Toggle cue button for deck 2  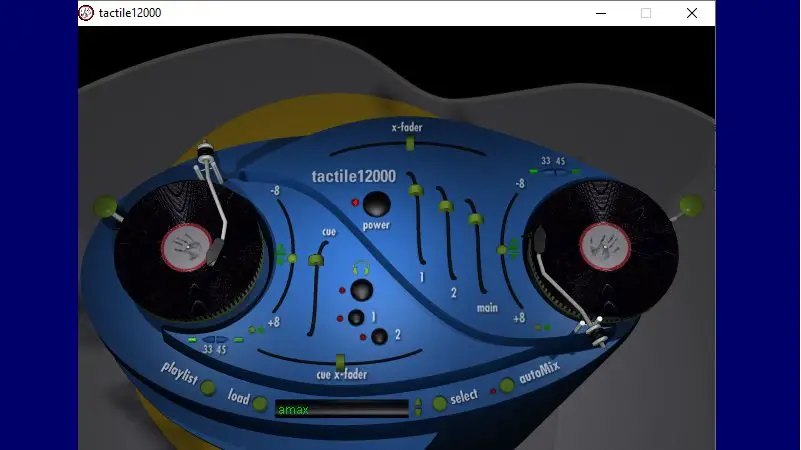coord(379,337)
